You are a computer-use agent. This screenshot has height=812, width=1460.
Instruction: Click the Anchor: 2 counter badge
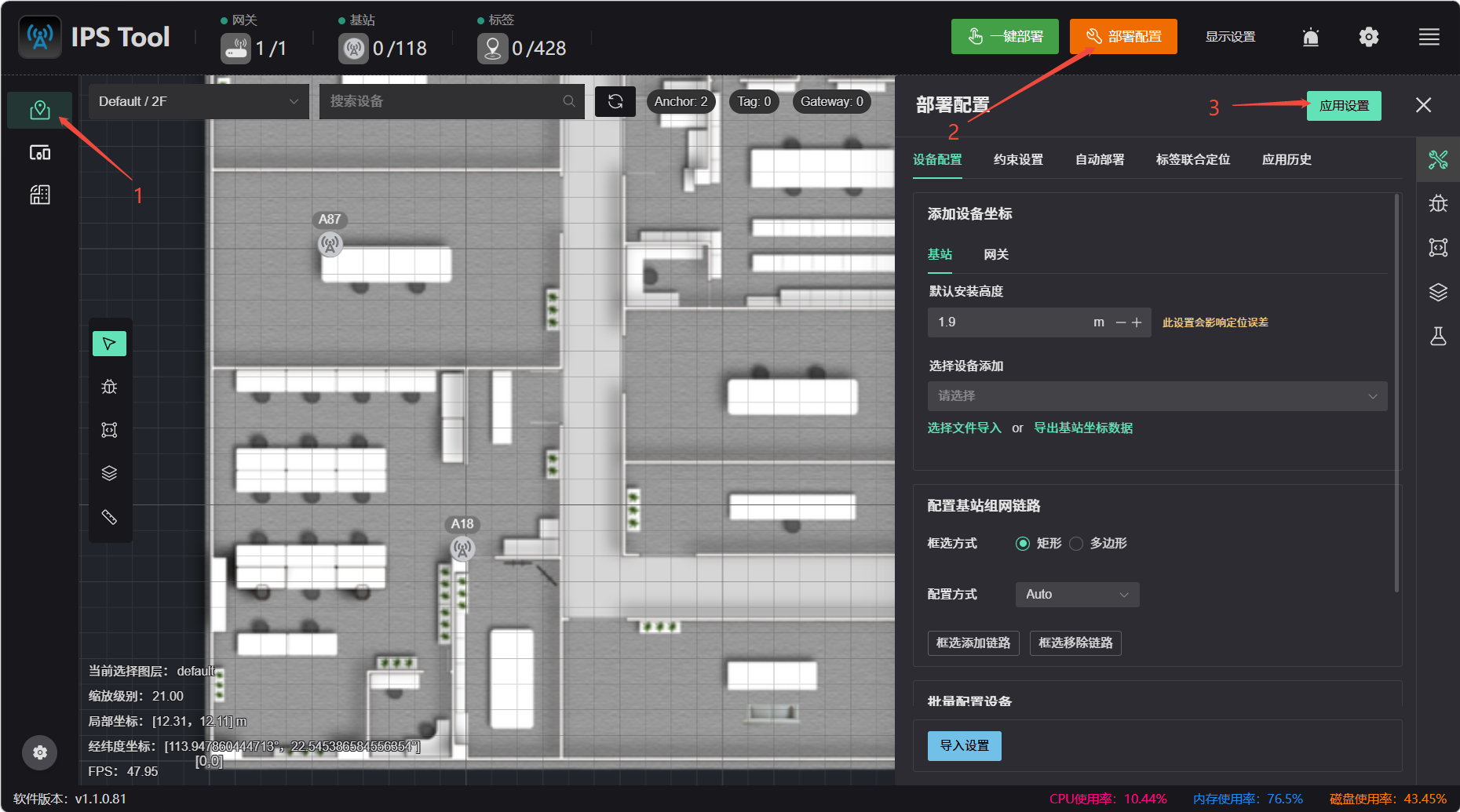[x=681, y=101]
